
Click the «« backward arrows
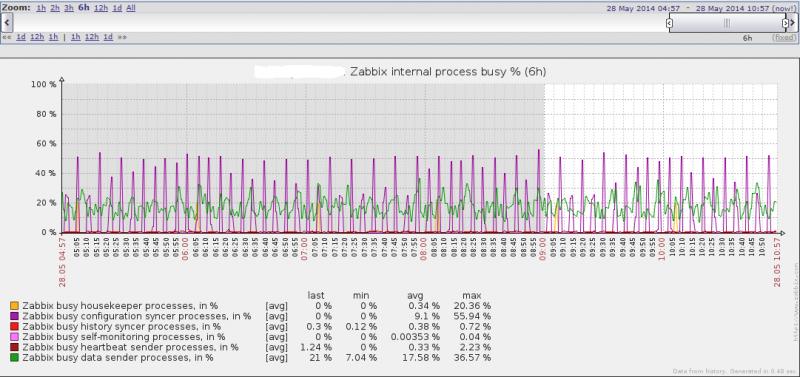click(7, 37)
